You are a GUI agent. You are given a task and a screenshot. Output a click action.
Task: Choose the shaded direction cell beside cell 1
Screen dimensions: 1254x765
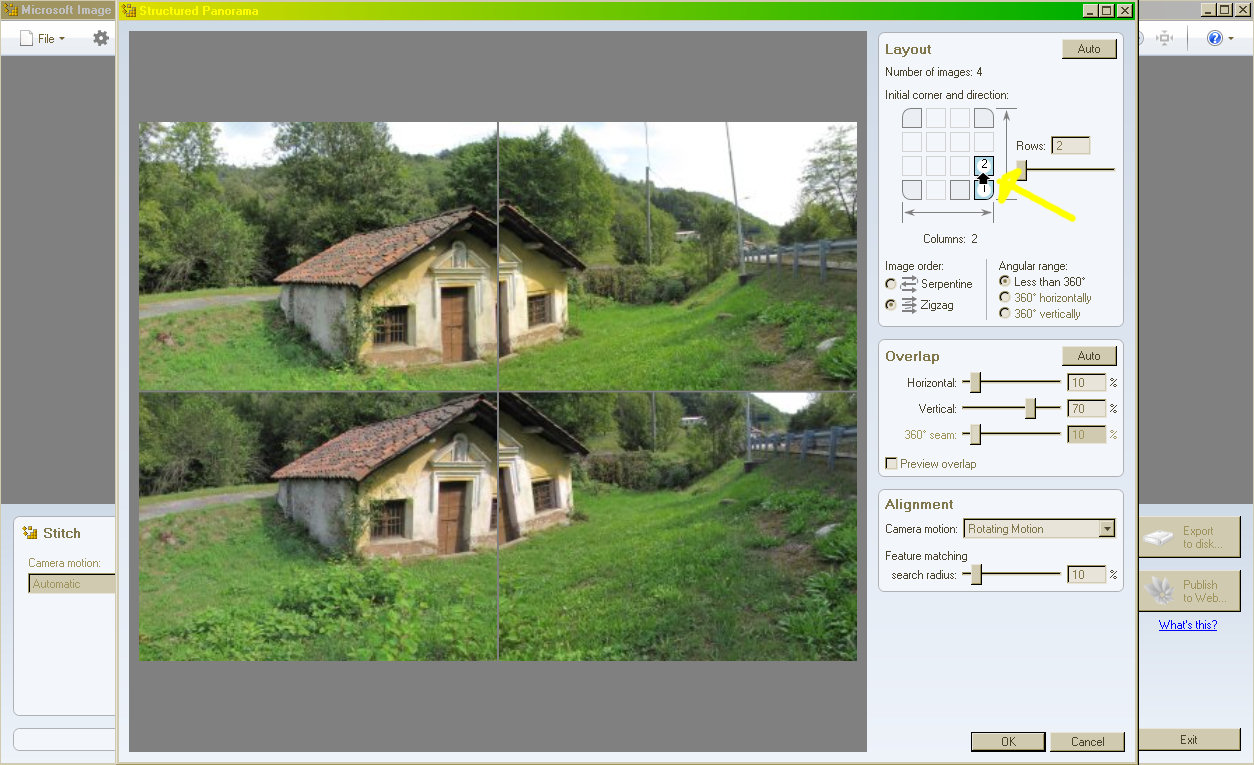pos(960,189)
